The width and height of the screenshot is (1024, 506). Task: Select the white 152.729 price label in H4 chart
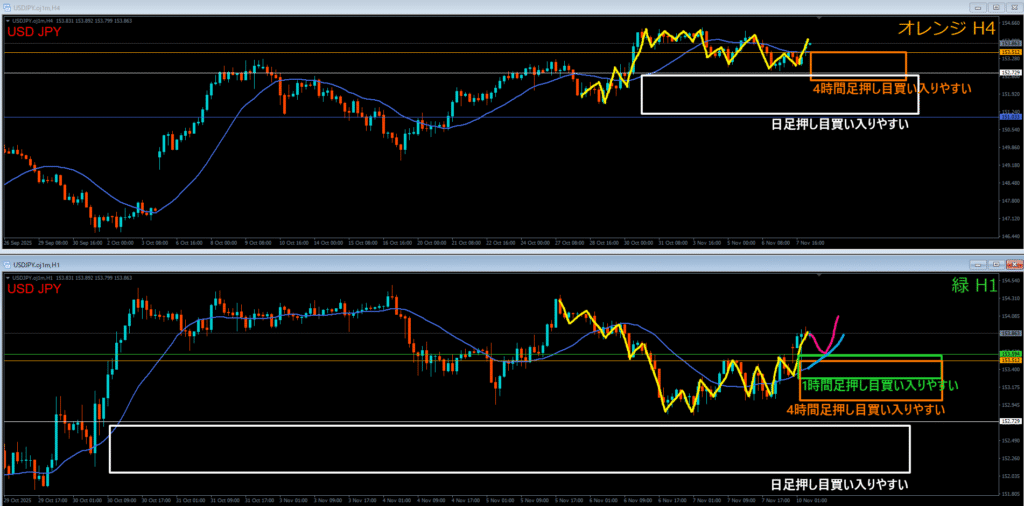click(x=1011, y=73)
